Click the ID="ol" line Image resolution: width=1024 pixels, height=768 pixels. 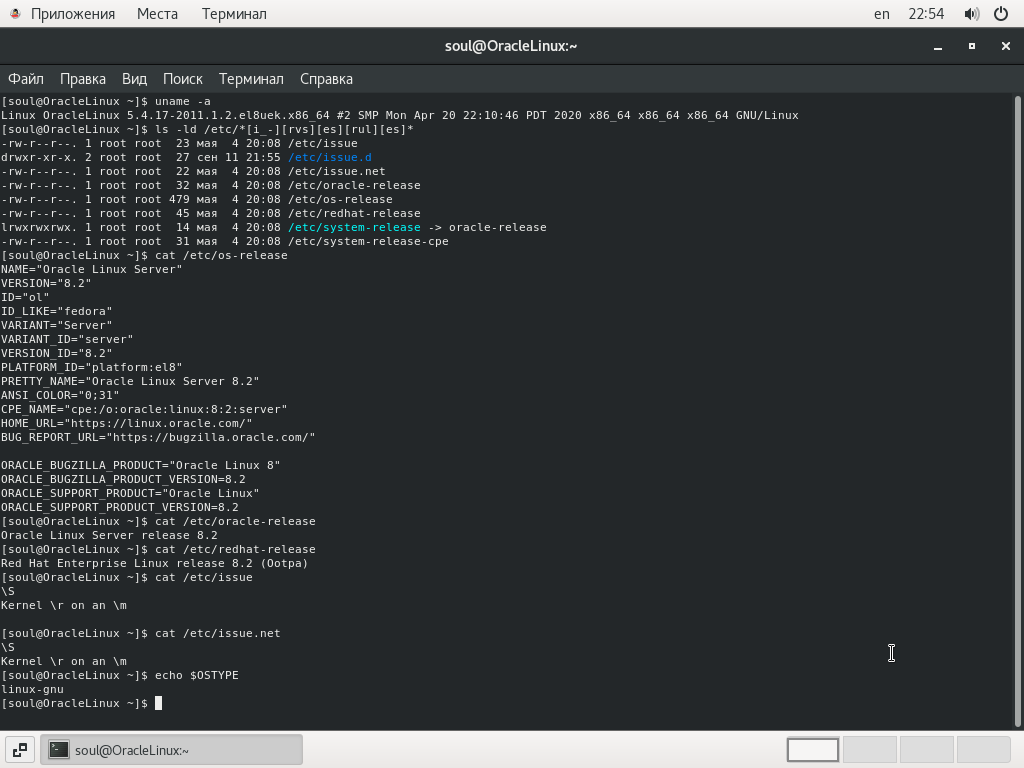pyautogui.click(x=25, y=297)
